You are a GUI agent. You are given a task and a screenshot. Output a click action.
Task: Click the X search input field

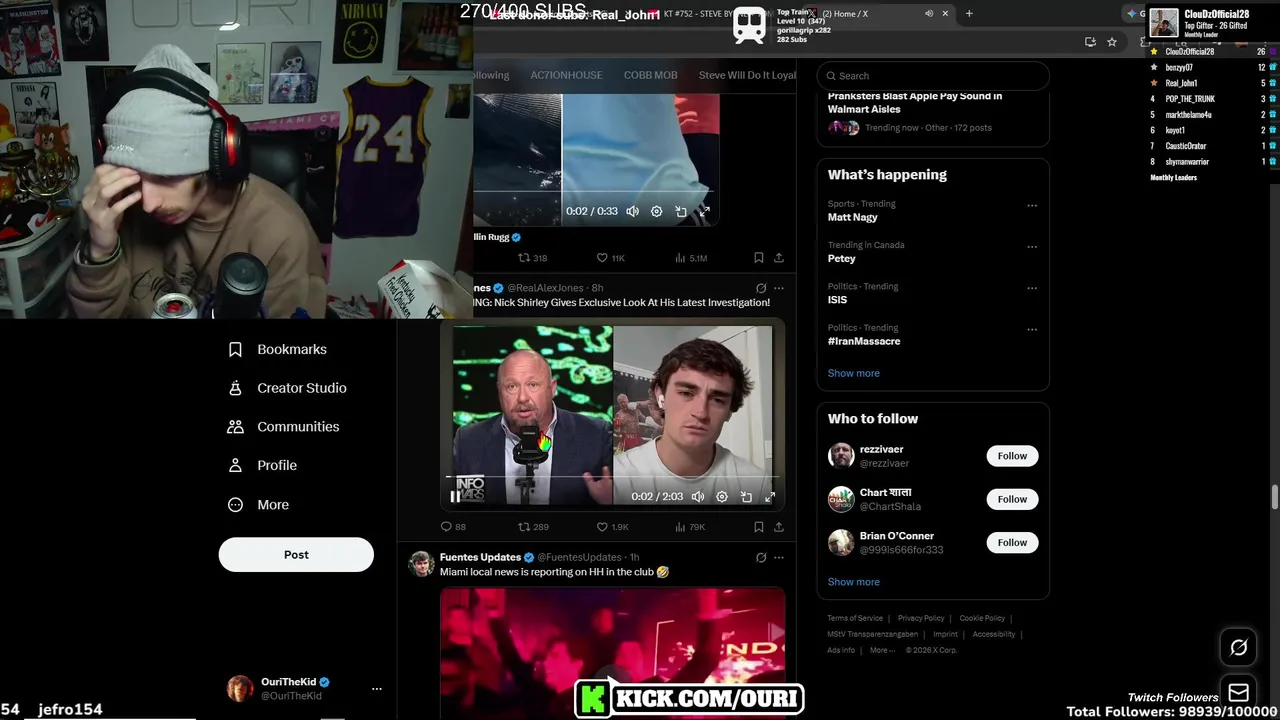tap(932, 76)
